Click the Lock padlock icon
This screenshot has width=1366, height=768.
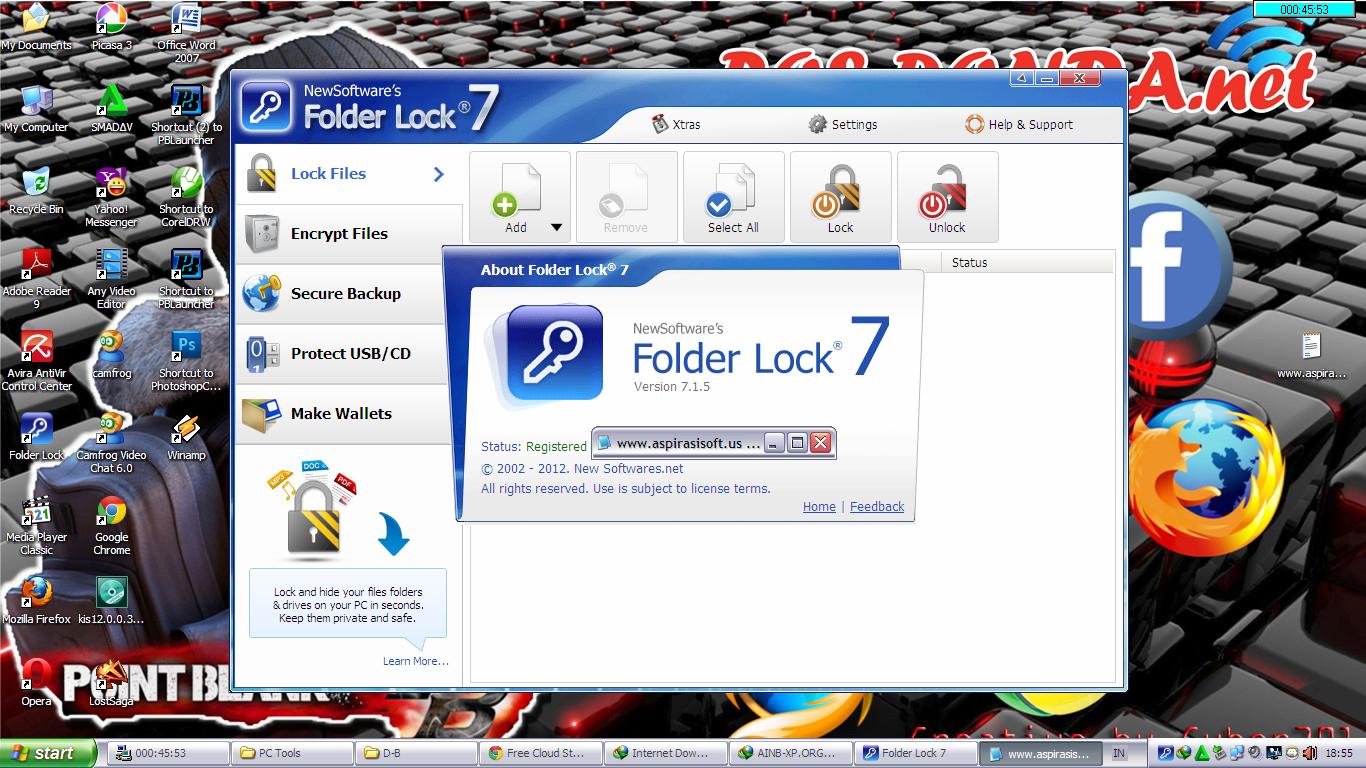(x=840, y=197)
